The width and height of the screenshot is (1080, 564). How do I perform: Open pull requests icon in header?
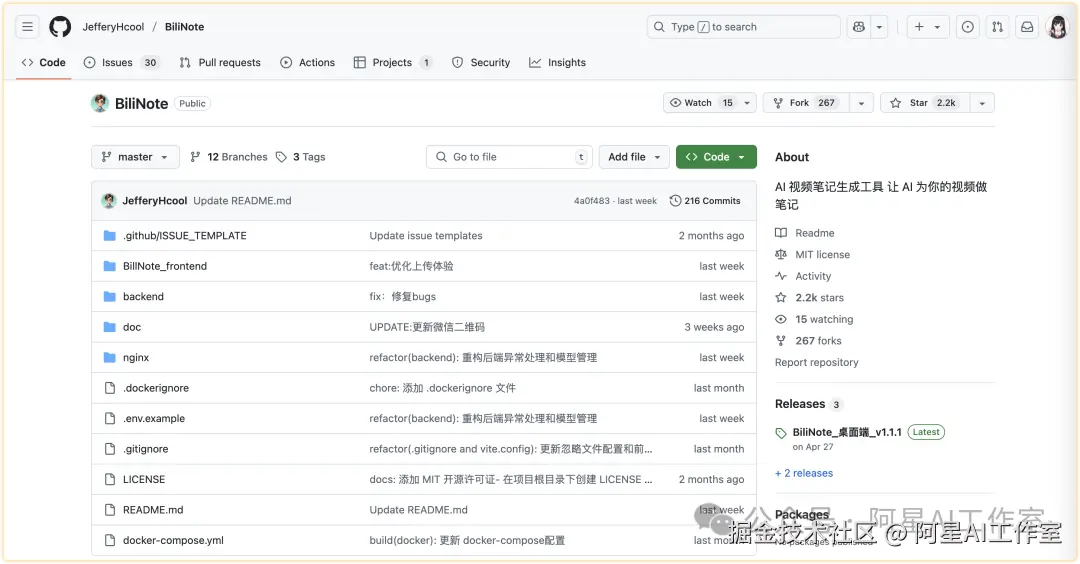point(997,27)
